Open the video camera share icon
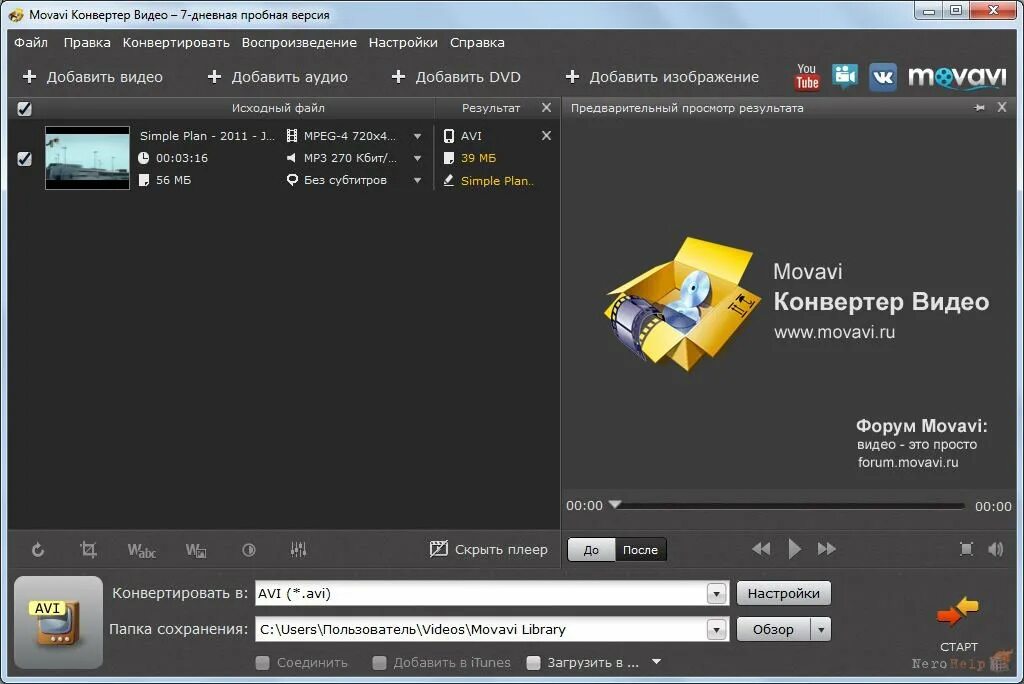This screenshot has width=1024, height=684. (844, 76)
